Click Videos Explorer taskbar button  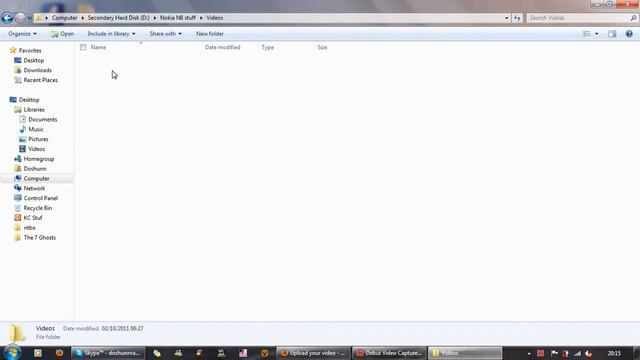pos(465,353)
